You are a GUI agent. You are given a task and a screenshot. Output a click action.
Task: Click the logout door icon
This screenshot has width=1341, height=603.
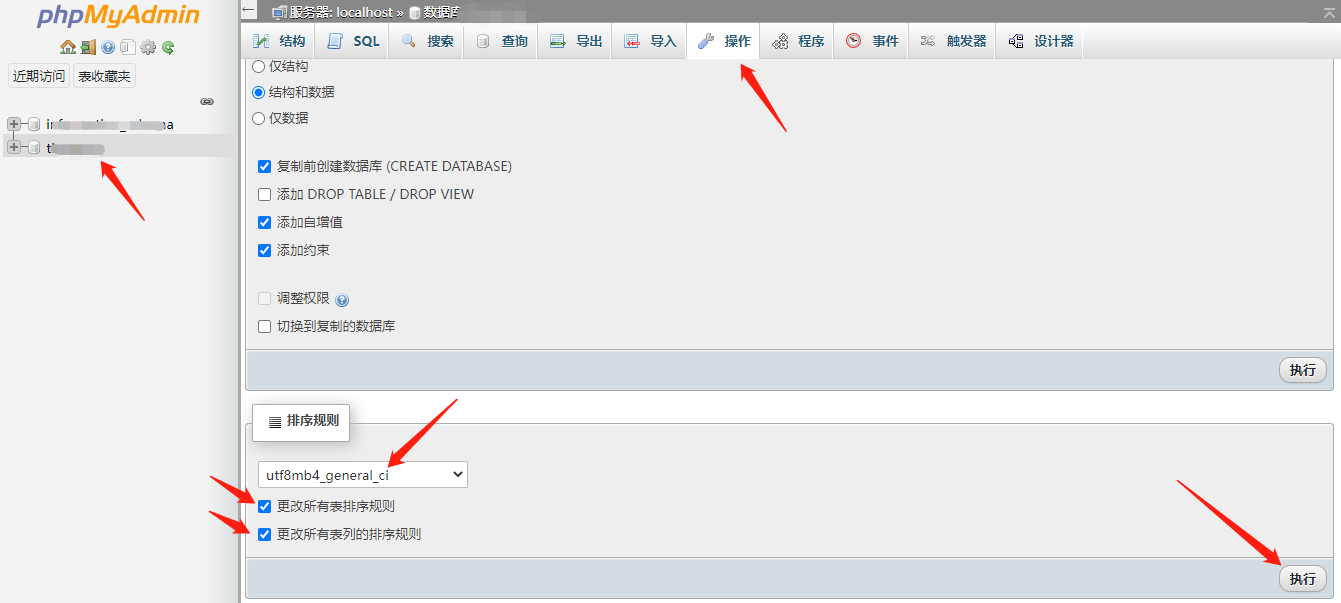pos(88,47)
